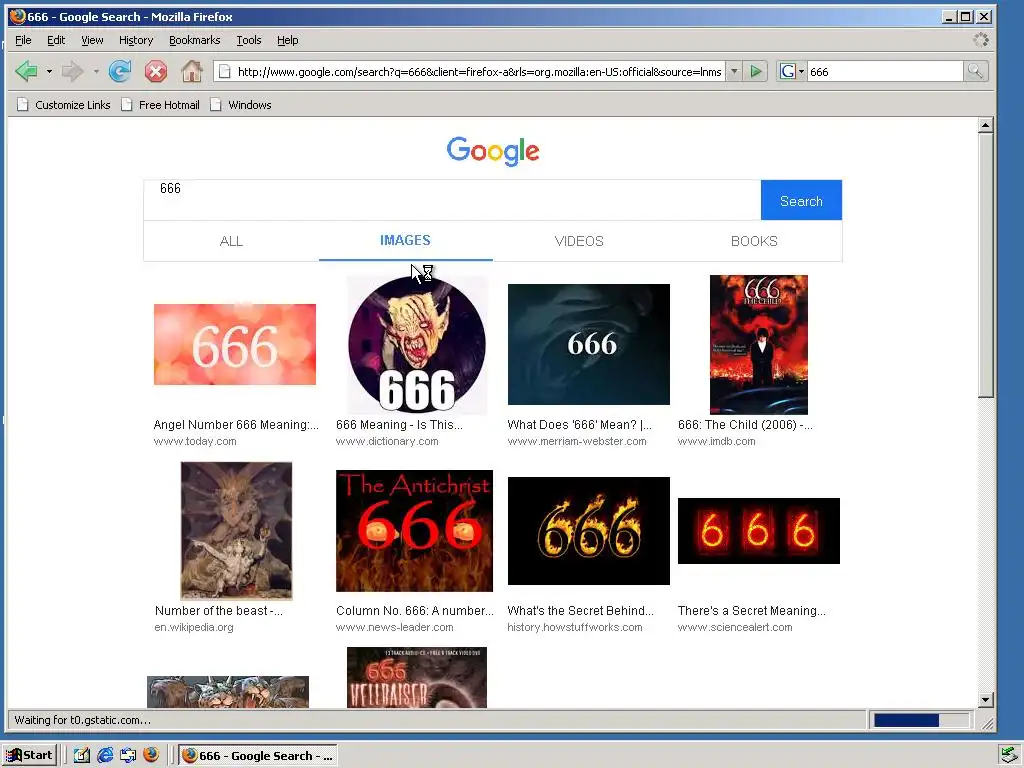The image size is (1024, 768).
Task: Click the flaming 666 thumbnail
Action: 588,530
